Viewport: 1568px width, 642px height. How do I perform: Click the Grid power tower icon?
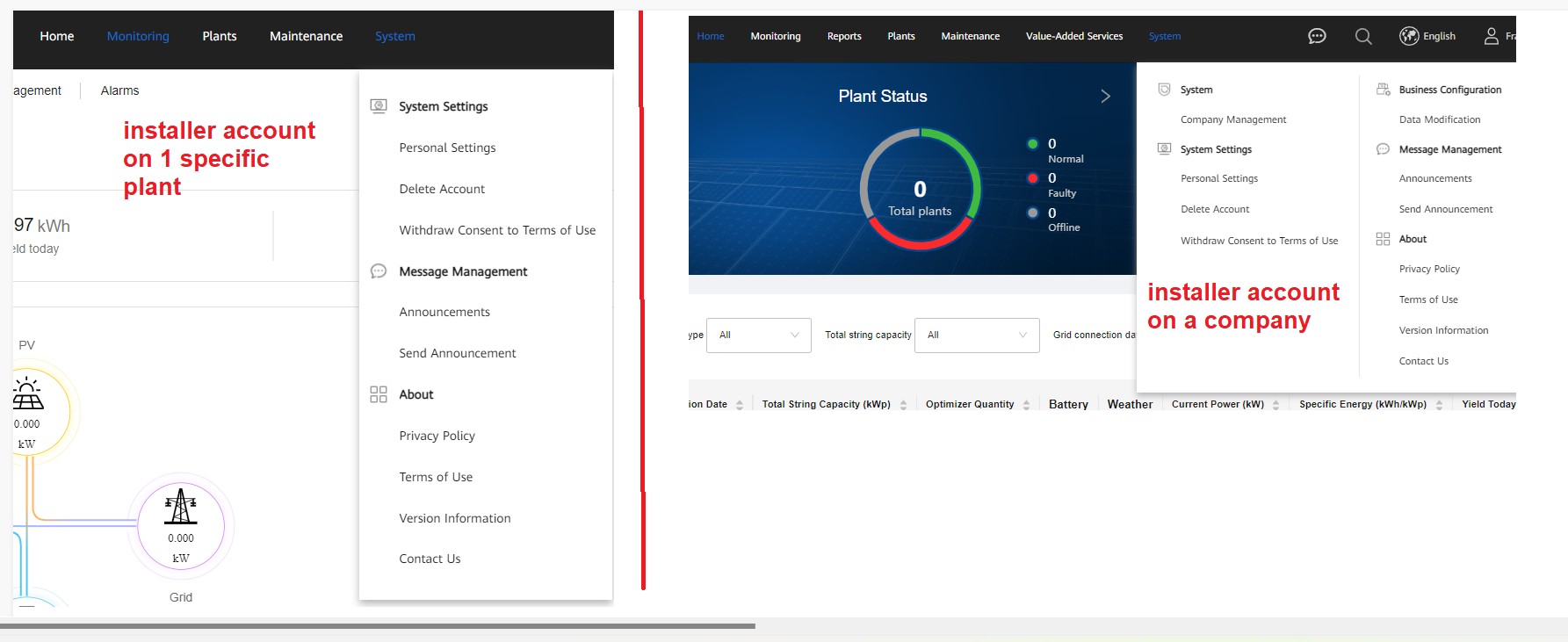coord(181,507)
